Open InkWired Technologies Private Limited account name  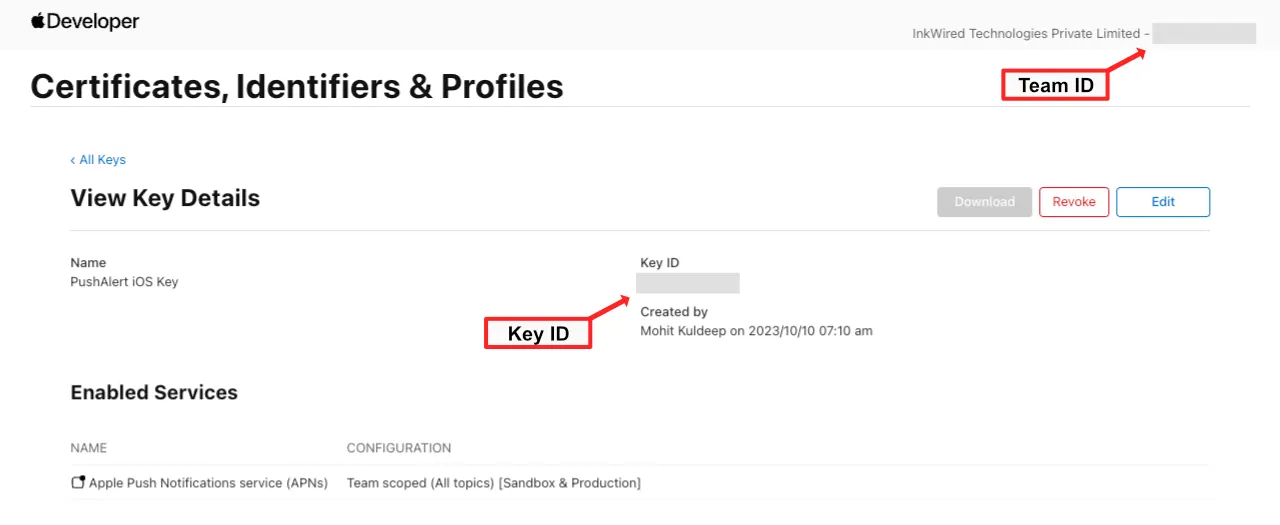(x=1026, y=34)
